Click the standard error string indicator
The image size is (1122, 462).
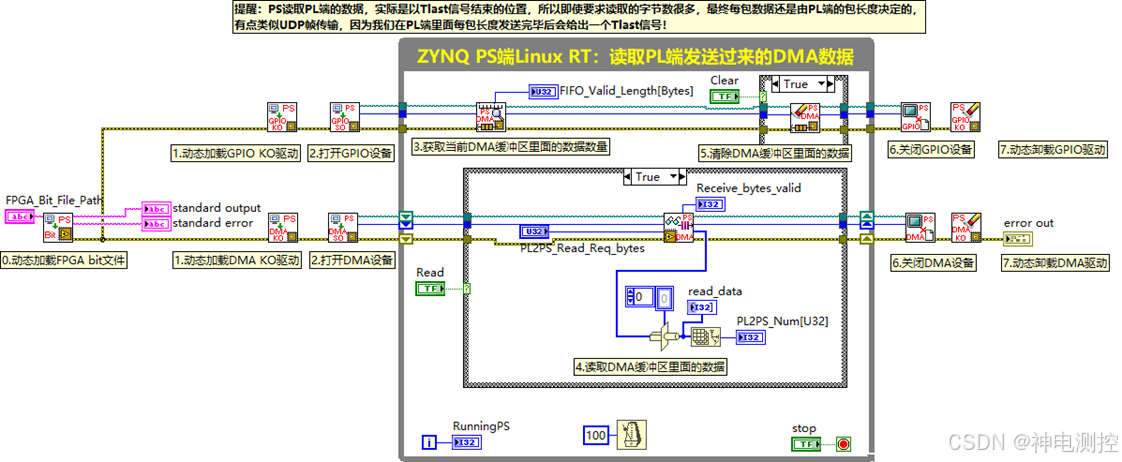tap(156, 225)
